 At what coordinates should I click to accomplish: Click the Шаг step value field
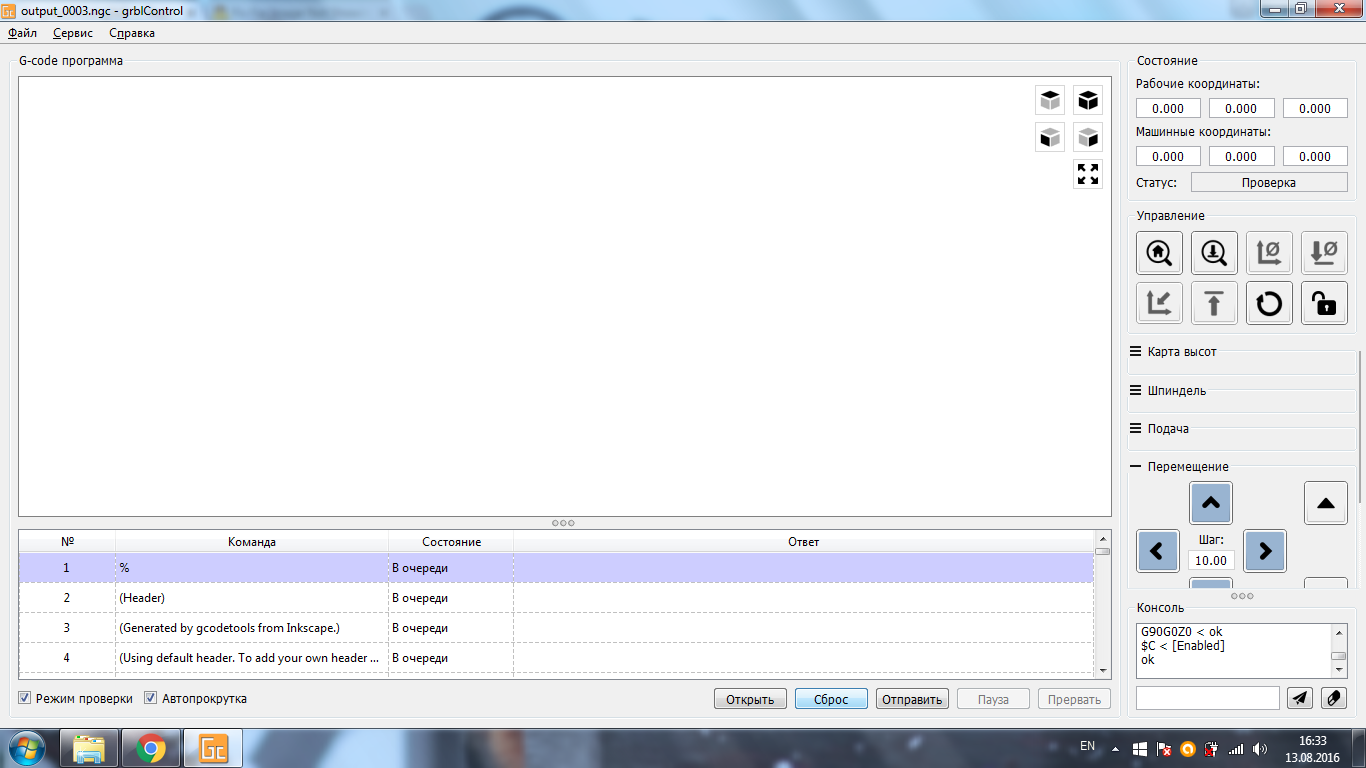coord(1211,561)
